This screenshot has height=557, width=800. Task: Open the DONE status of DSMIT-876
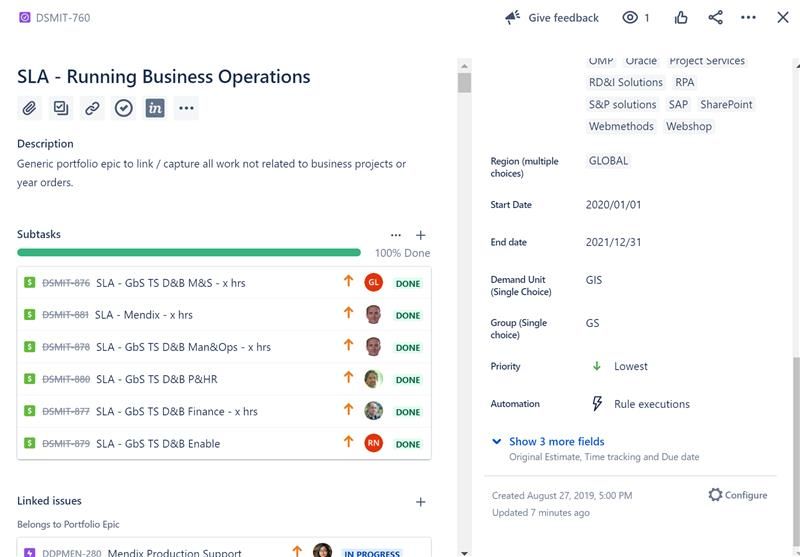point(408,284)
